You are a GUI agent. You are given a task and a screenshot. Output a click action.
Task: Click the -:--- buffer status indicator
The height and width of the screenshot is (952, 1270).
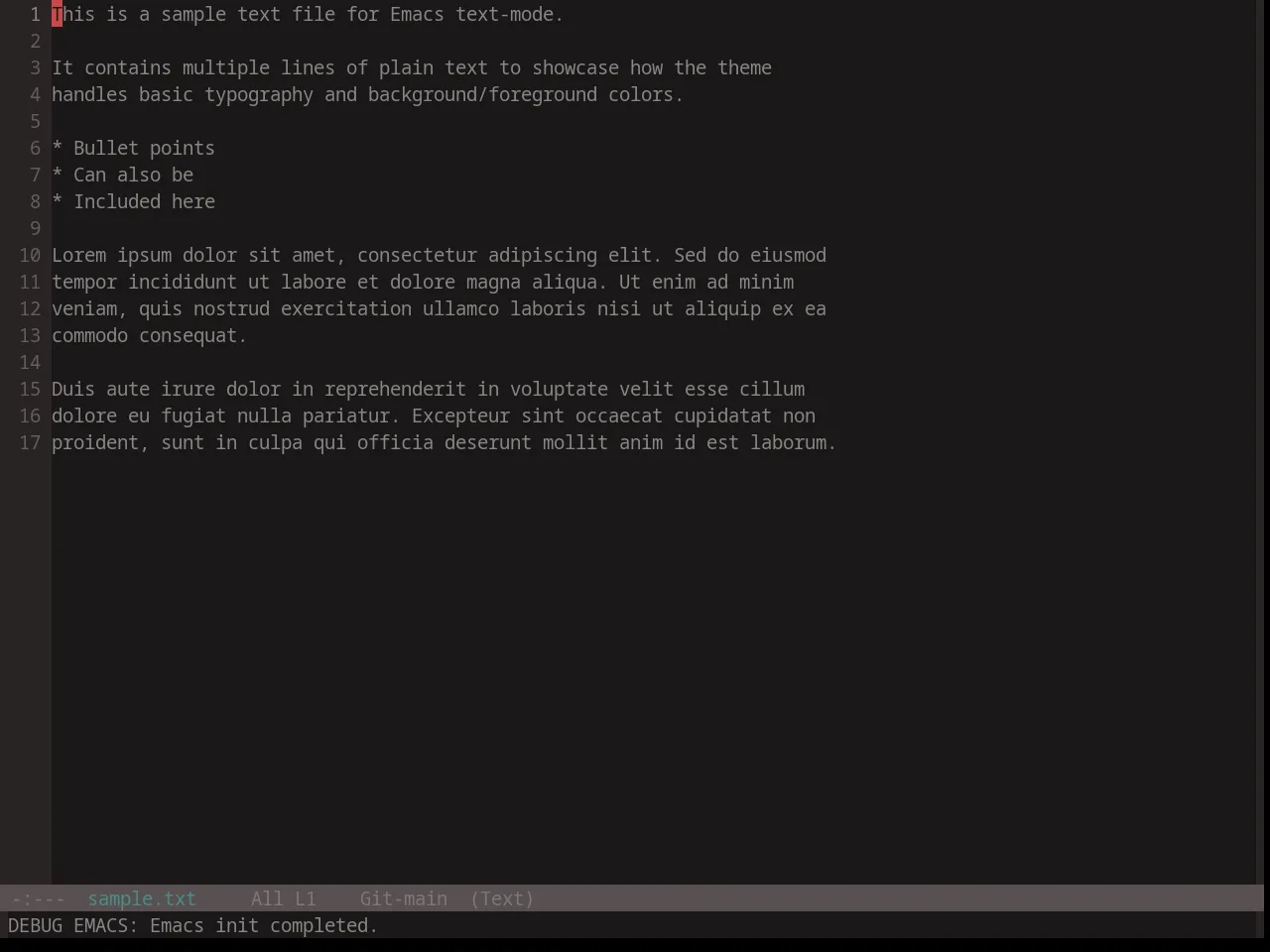click(x=39, y=899)
